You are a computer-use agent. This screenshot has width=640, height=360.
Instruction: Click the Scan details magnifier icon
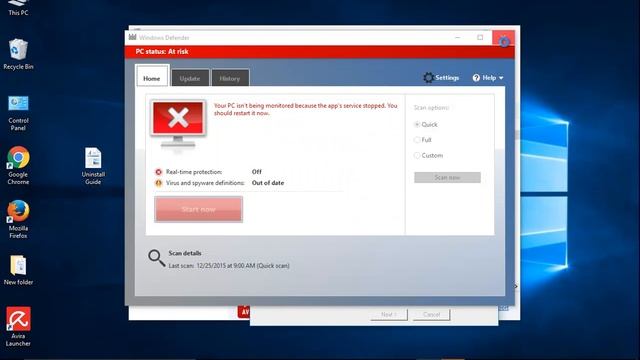156,258
